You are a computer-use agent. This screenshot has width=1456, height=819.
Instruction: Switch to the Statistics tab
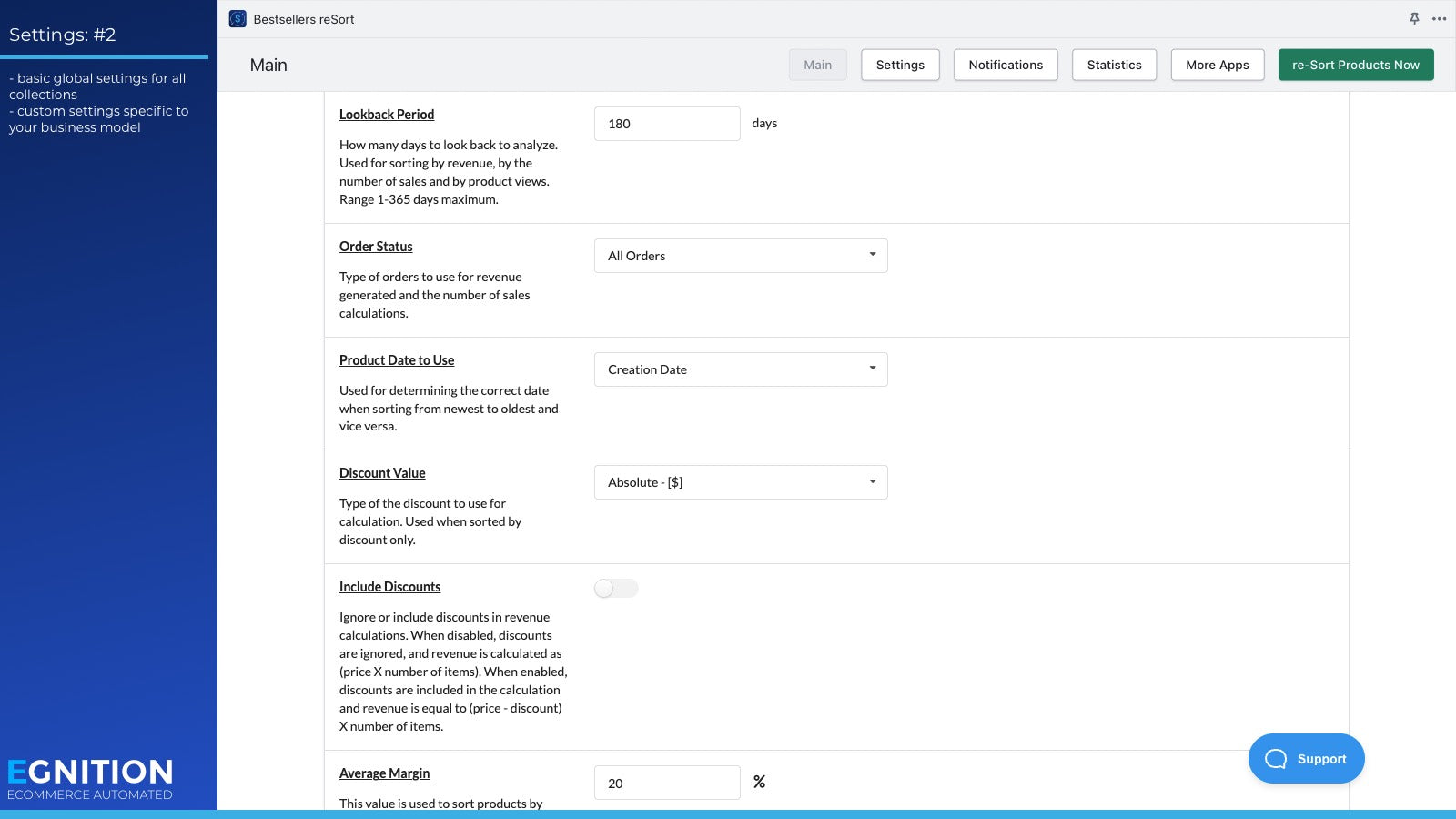pyautogui.click(x=1114, y=65)
